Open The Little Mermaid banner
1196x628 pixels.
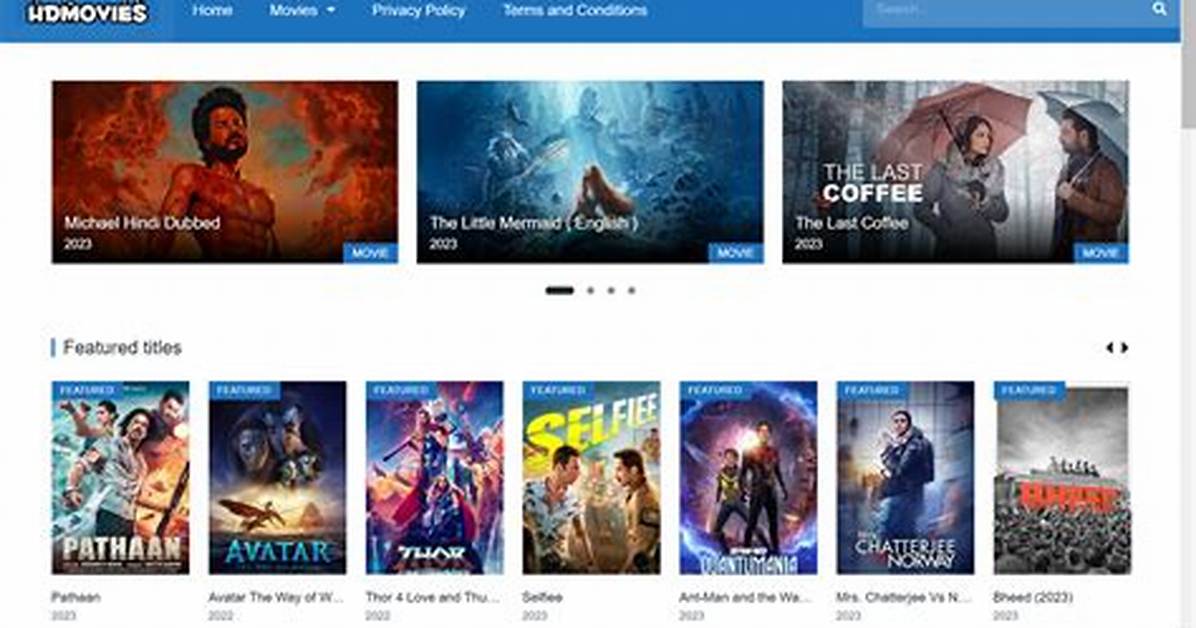pyautogui.click(x=590, y=172)
